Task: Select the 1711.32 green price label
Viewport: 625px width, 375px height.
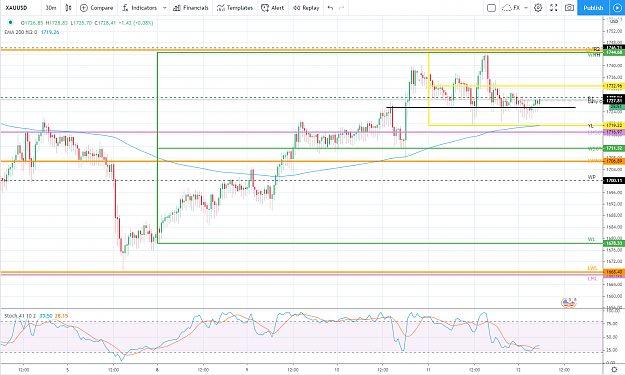Action: 614,148
